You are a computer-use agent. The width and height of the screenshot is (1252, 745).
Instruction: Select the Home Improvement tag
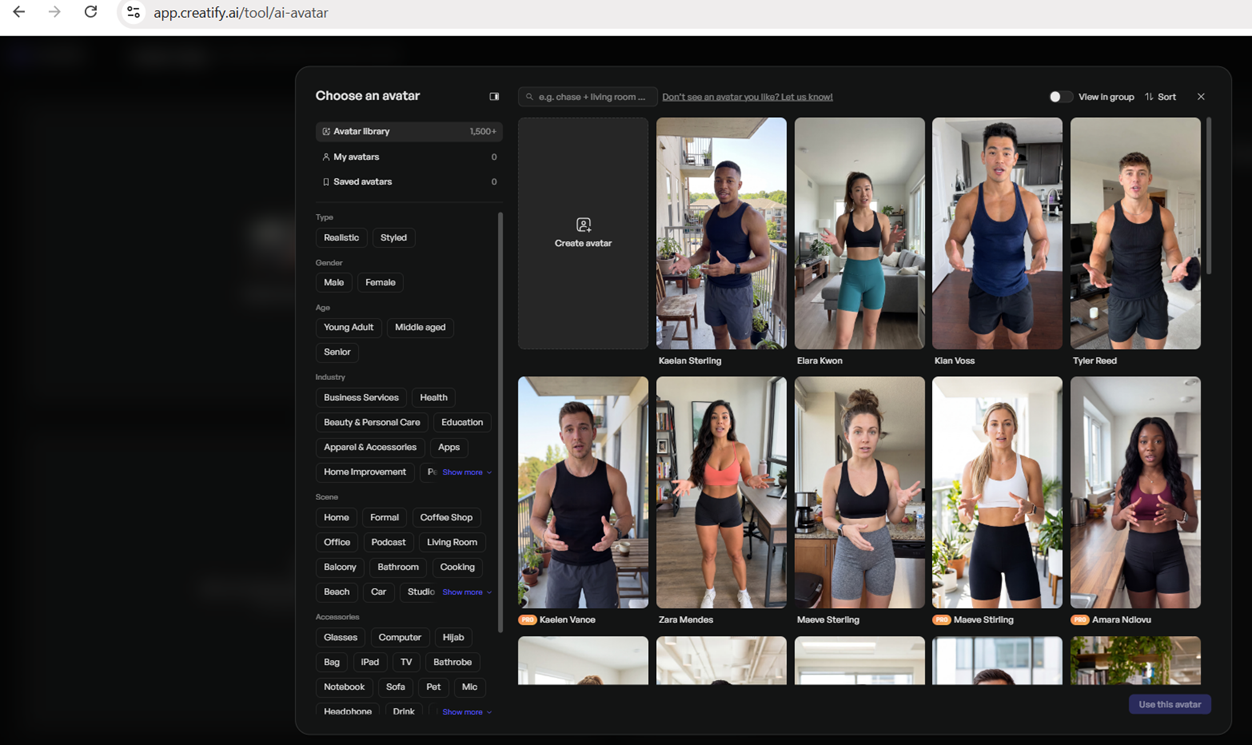point(365,472)
